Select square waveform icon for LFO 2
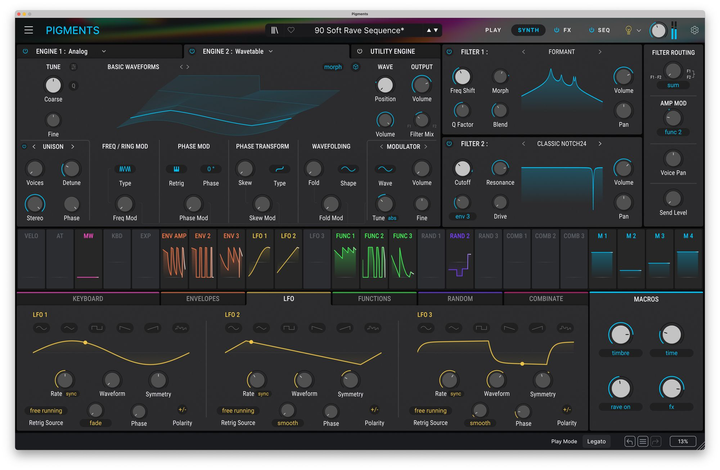This screenshot has width=720, height=470. [289, 328]
